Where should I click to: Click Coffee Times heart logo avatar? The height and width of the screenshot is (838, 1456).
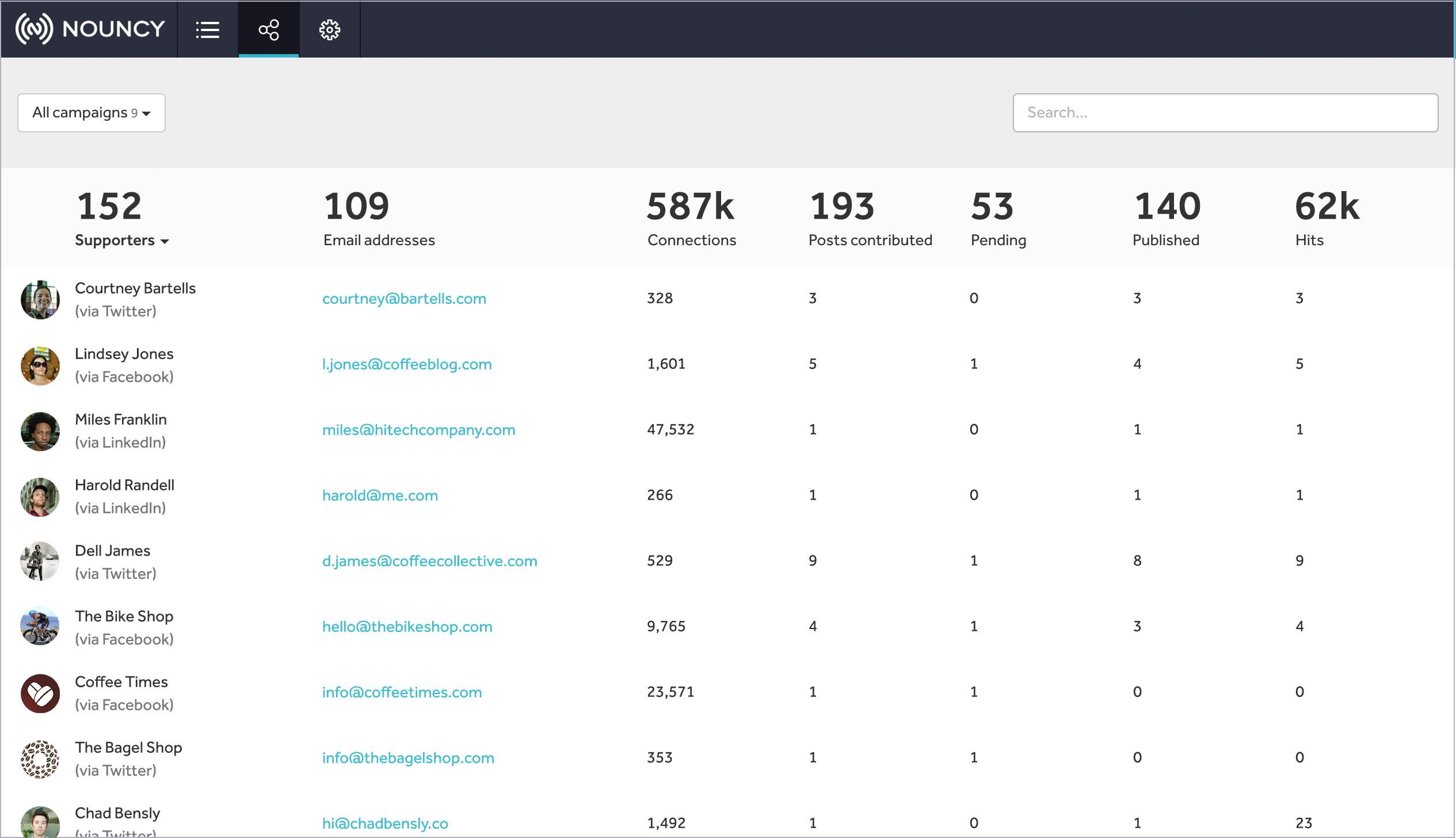pyautogui.click(x=40, y=693)
